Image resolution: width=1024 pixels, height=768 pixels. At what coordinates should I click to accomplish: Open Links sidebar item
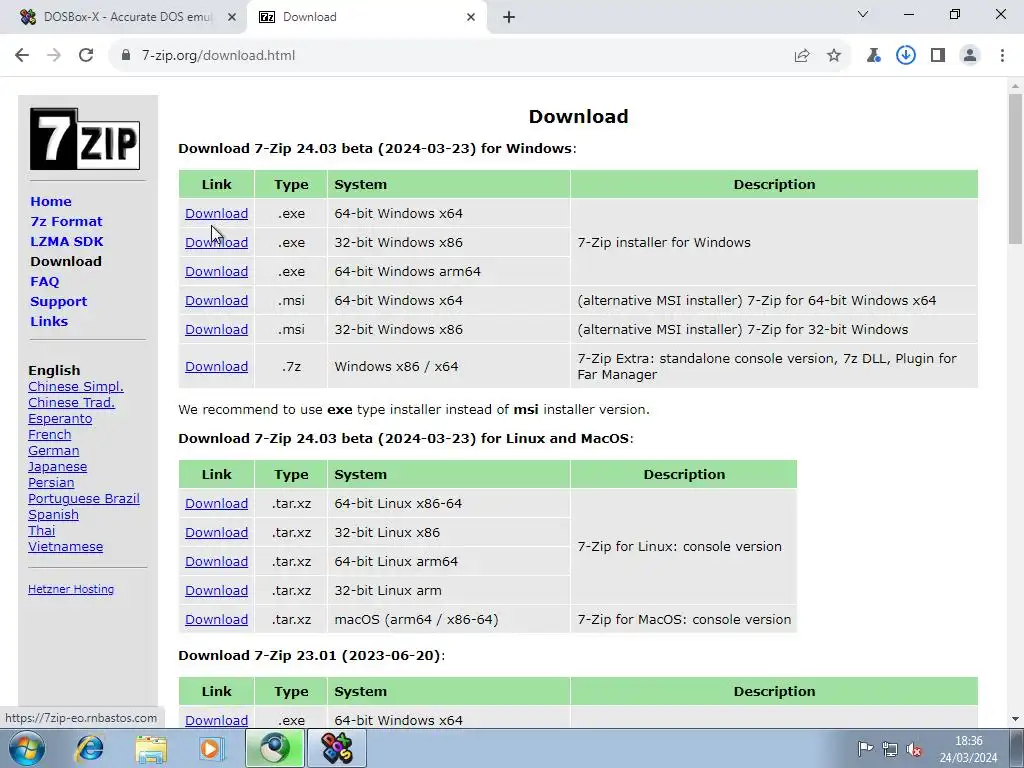(x=49, y=321)
